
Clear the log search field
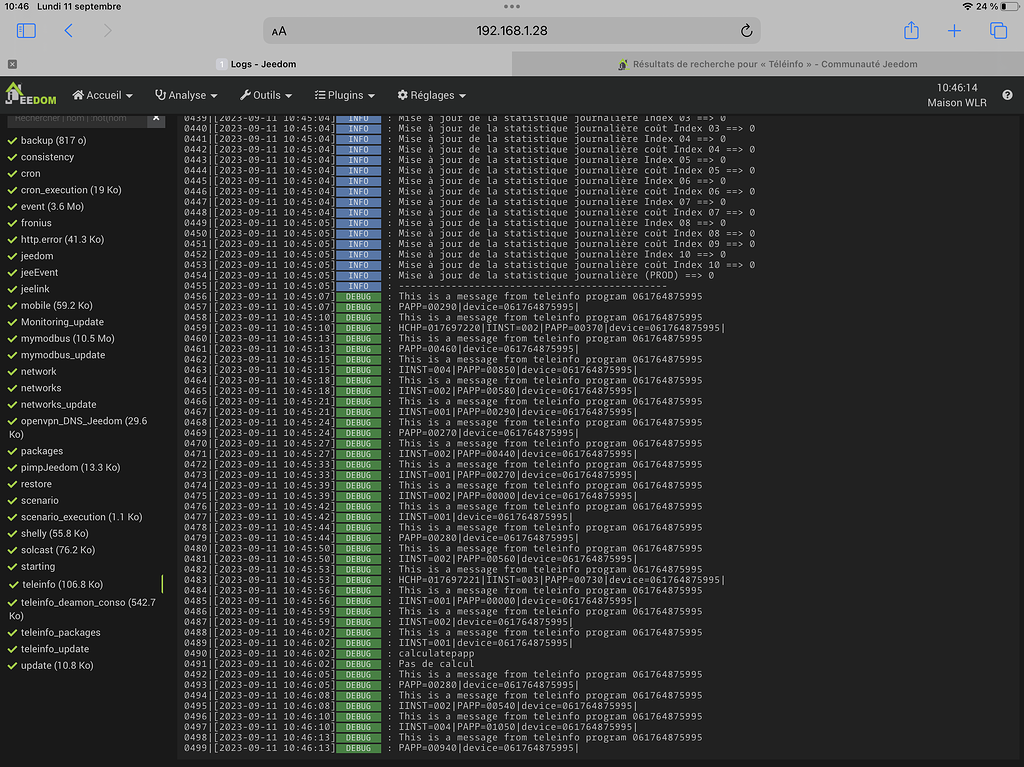(x=156, y=118)
